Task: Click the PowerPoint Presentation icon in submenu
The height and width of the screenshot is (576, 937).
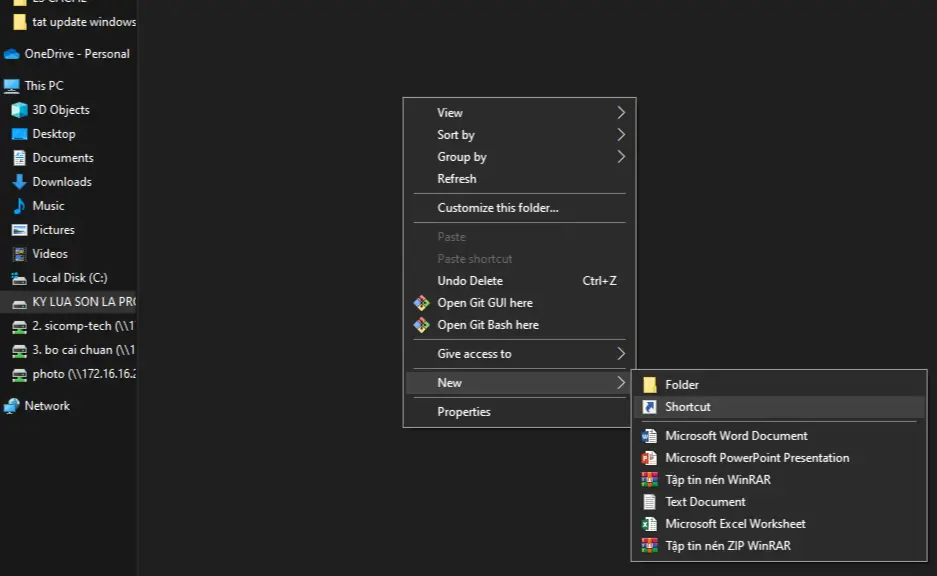Action: (x=650, y=458)
